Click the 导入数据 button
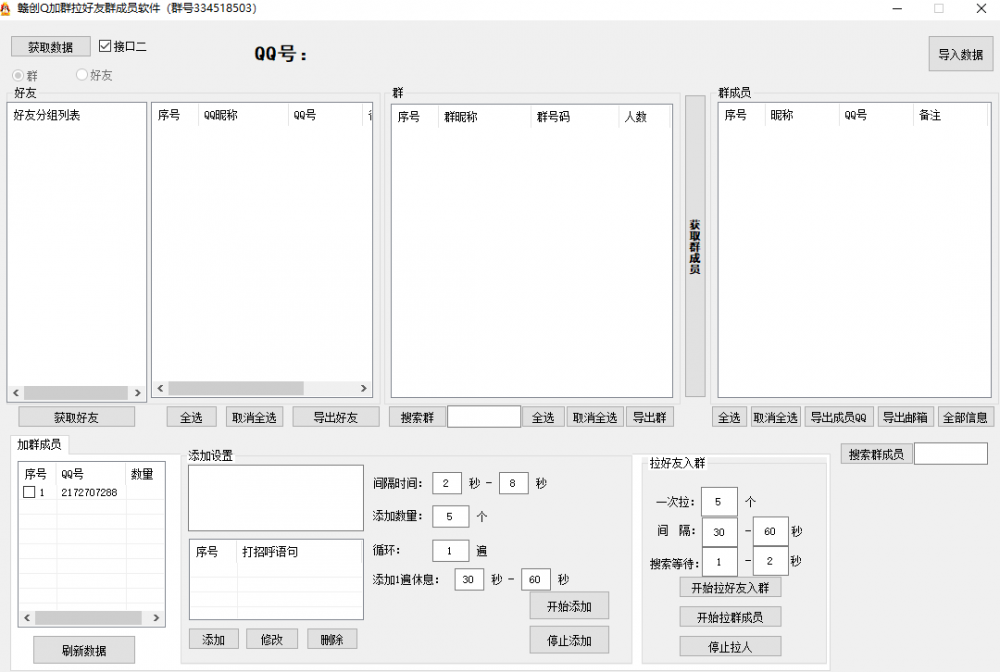 click(x=960, y=54)
